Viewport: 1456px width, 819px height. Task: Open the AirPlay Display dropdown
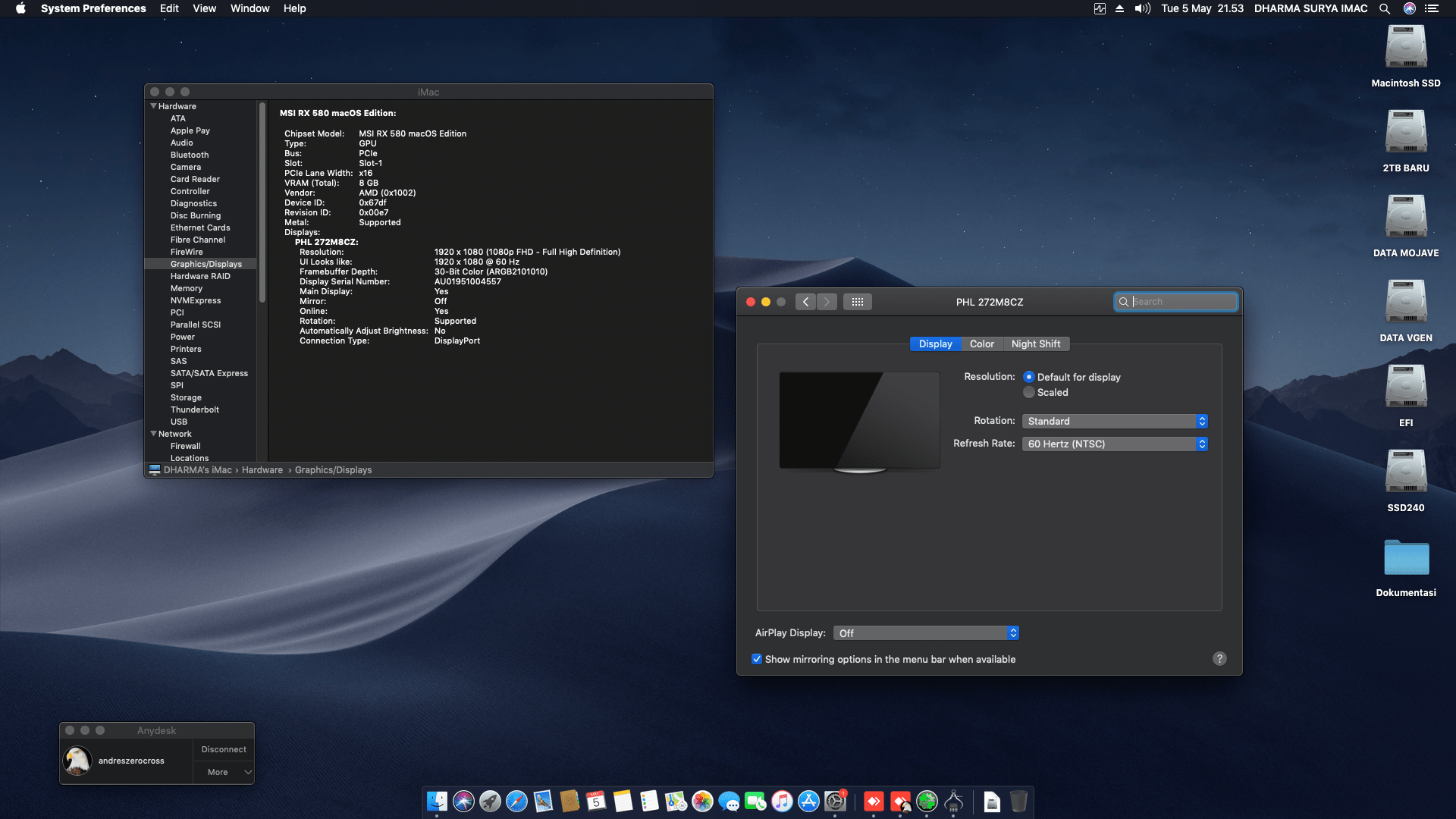tap(925, 632)
